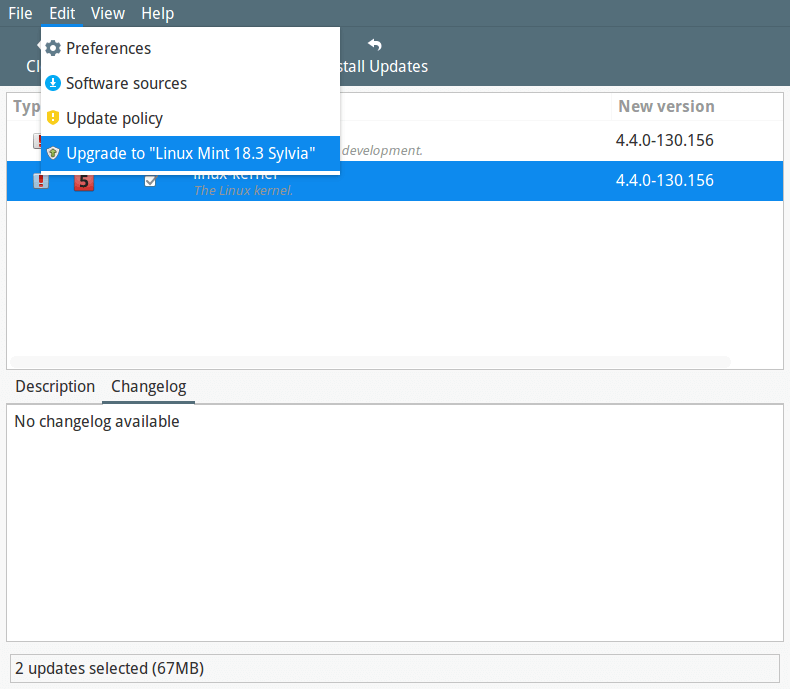Select the first update row version 4.4.0-130.156
Viewport: 790px width, 689px height.
coord(664,140)
